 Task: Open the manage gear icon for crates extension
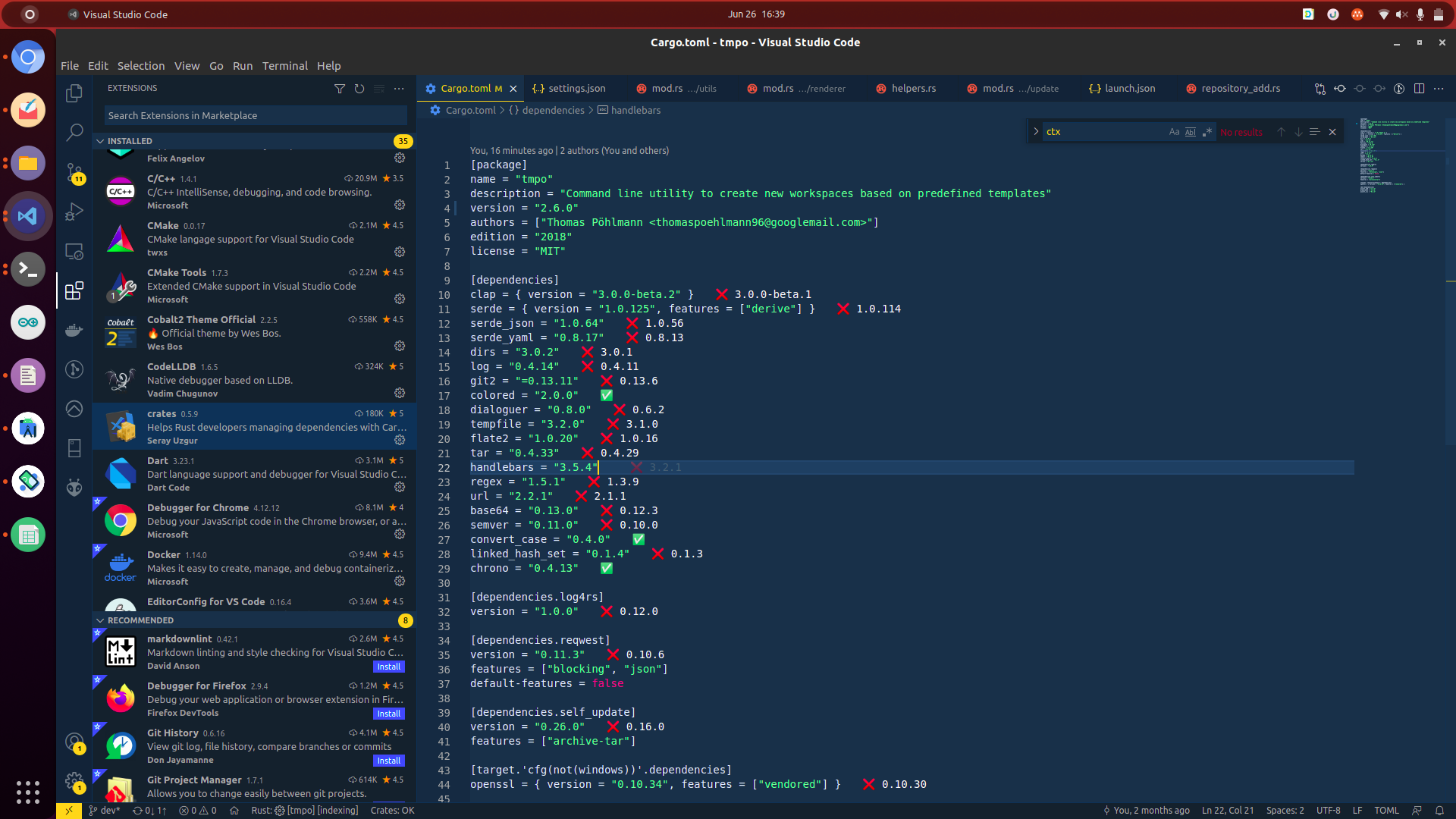coord(400,440)
